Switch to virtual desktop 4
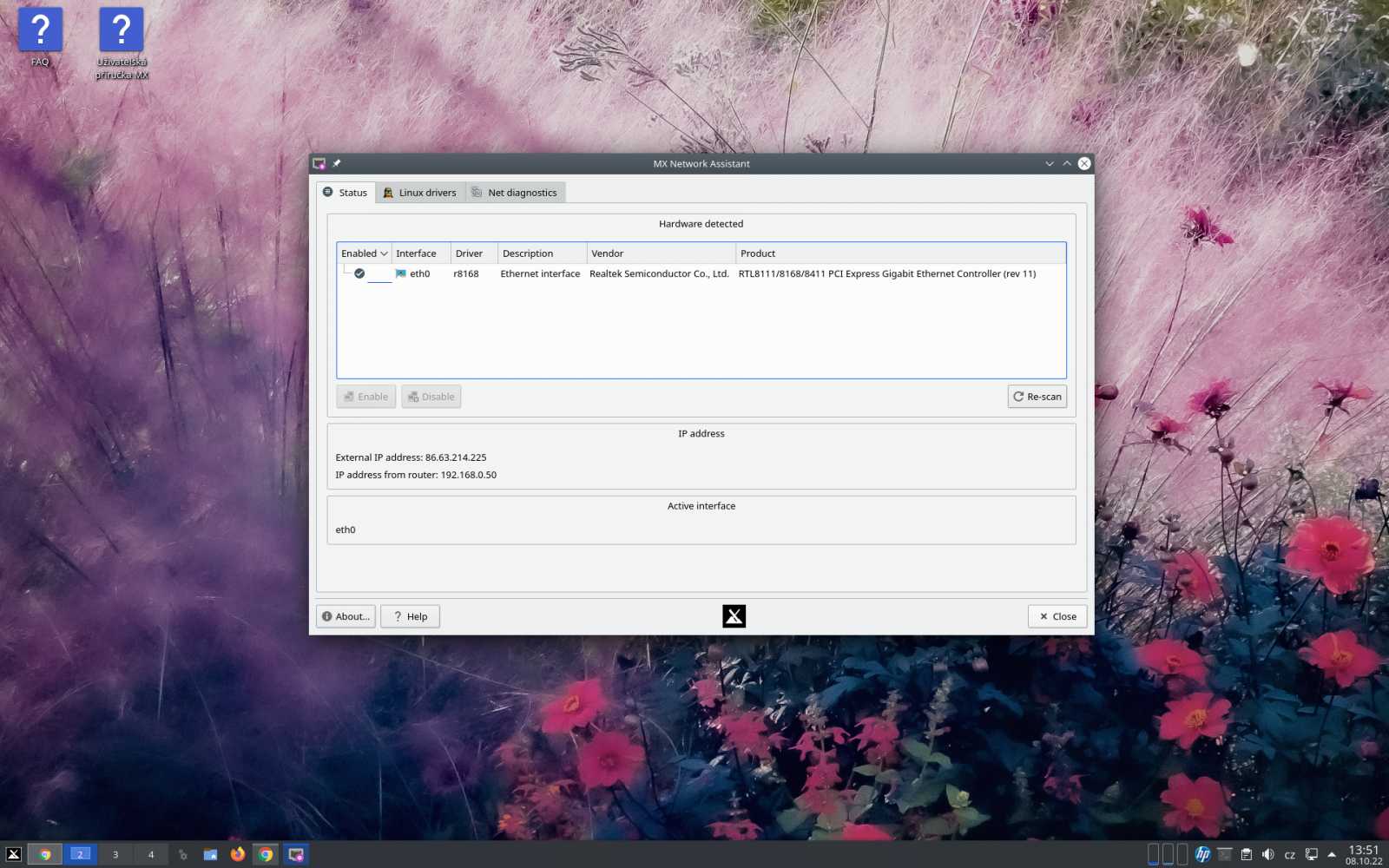The width and height of the screenshot is (1389, 868). coord(151,854)
